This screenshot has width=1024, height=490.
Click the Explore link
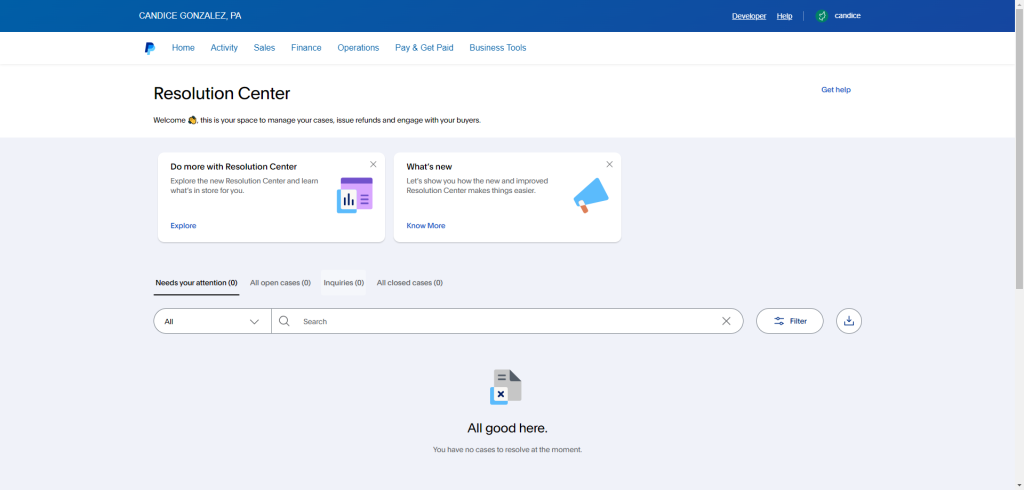(x=183, y=226)
